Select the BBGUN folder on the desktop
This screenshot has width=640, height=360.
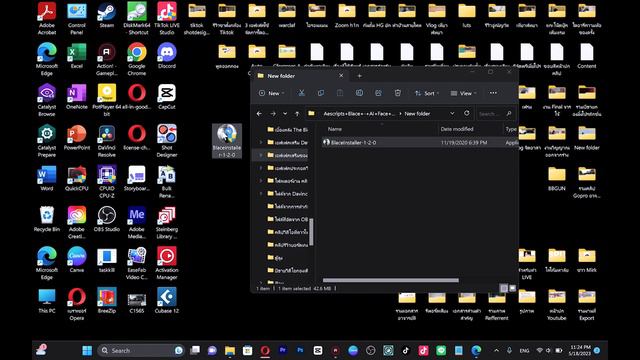(x=557, y=179)
